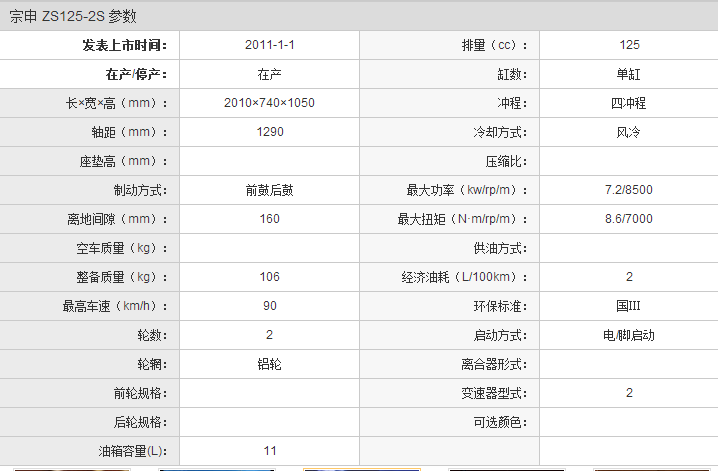Select the 环保标准 label
The width and height of the screenshot is (718, 471).
point(500,306)
